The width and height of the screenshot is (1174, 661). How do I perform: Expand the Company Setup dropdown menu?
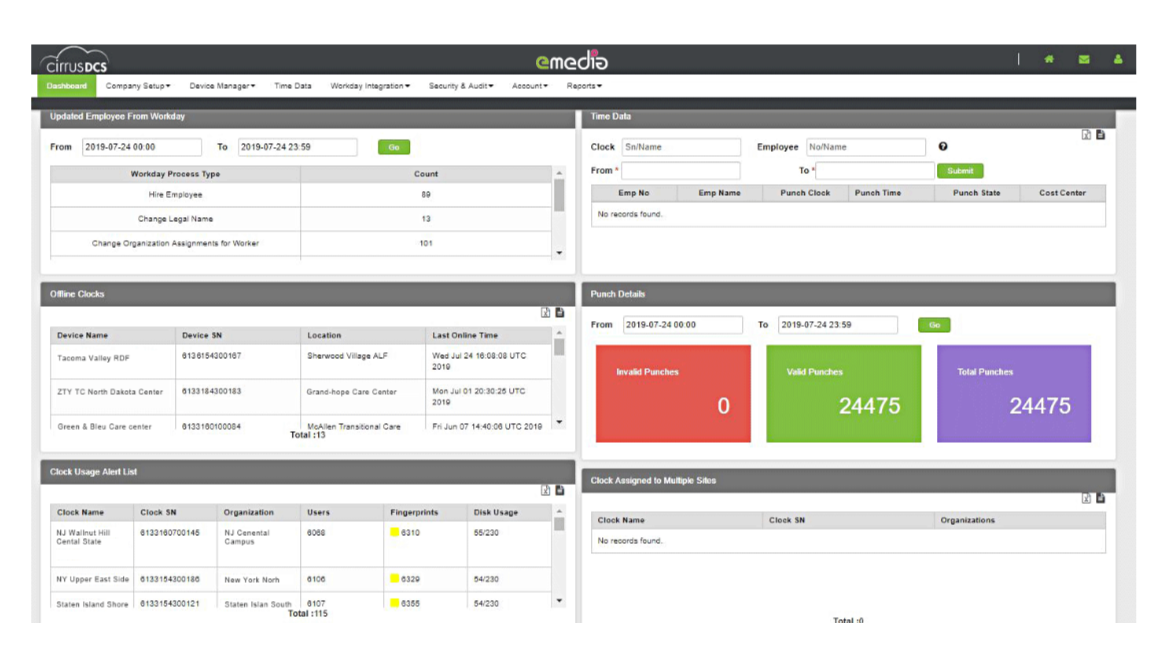click(x=137, y=86)
